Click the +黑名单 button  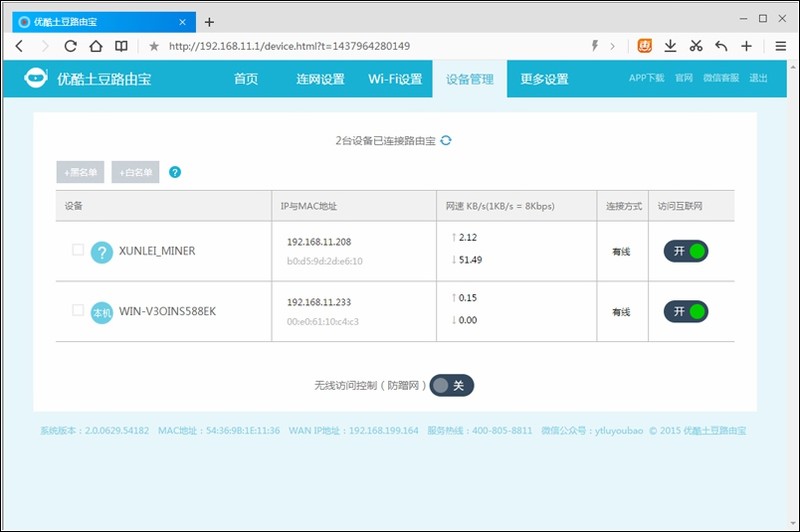click(80, 172)
